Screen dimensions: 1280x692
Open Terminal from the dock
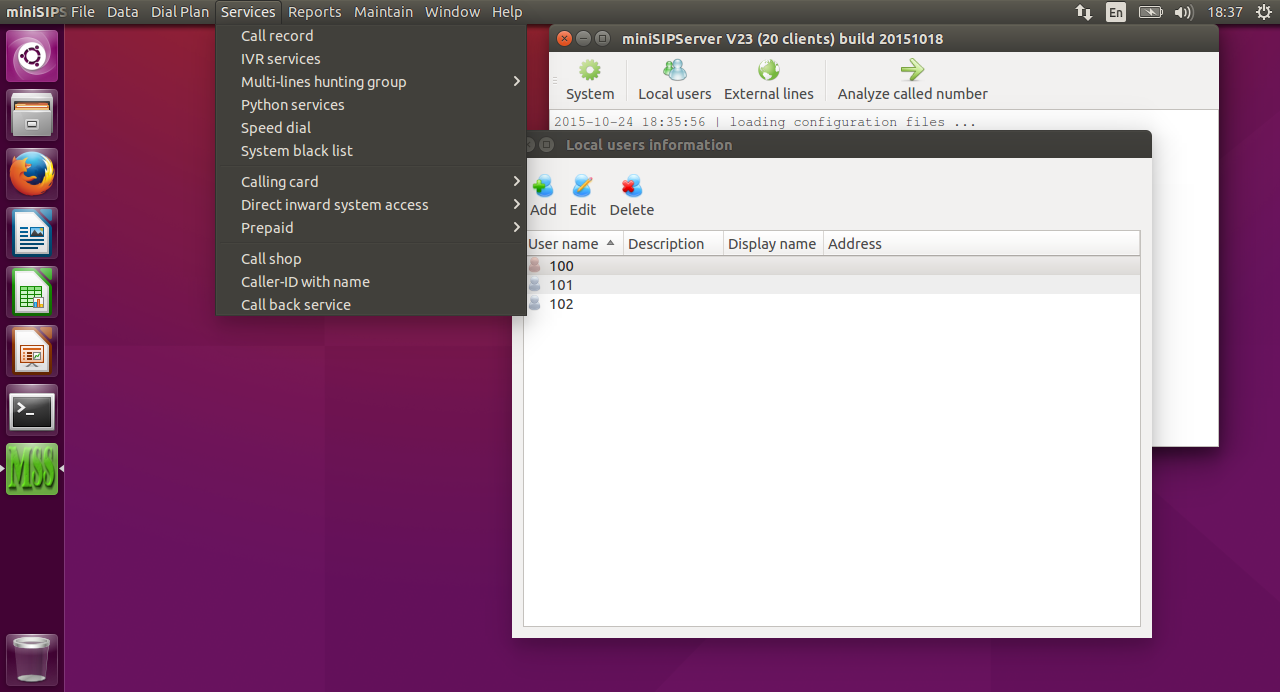coord(32,410)
